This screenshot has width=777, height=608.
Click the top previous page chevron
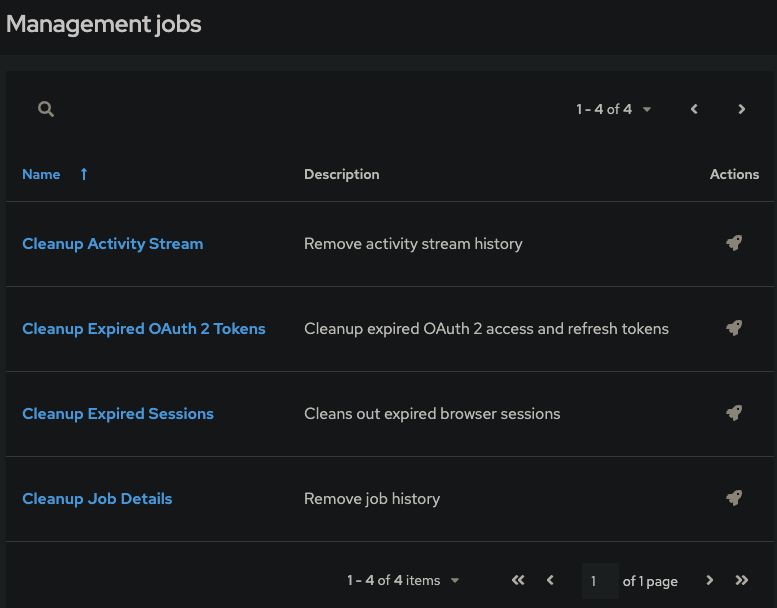(694, 109)
